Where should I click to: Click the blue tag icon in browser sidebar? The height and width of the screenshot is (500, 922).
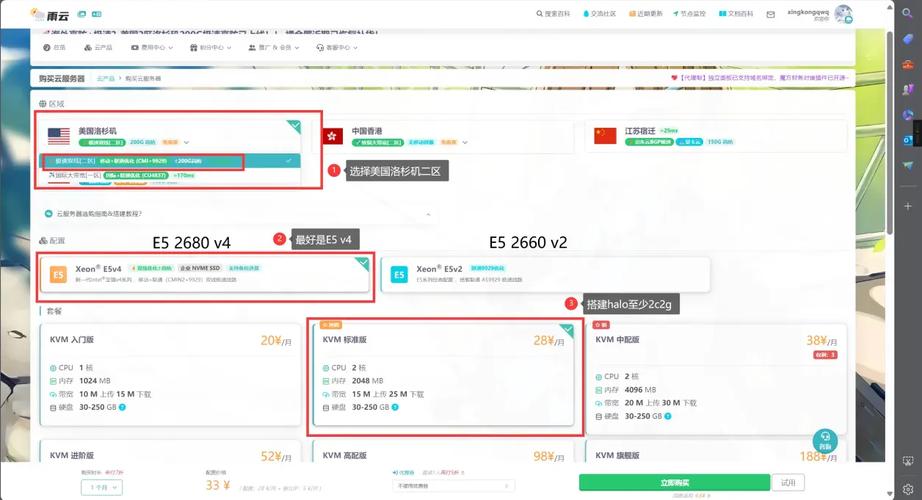pyautogui.click(x=908, y=39)
